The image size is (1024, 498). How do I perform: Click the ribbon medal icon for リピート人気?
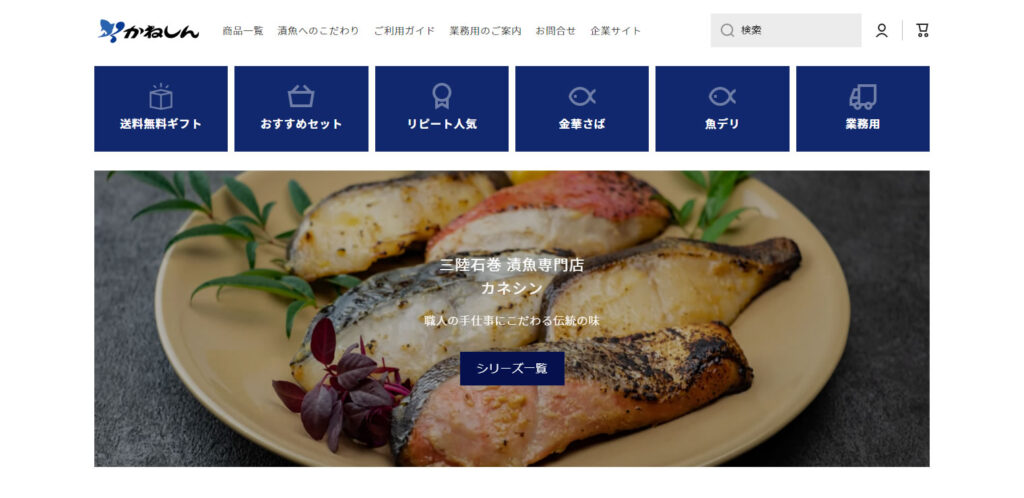click(441, 97)
